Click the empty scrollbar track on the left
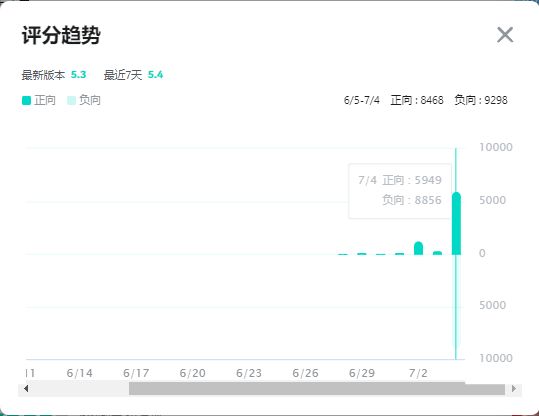 pos(80,389)
